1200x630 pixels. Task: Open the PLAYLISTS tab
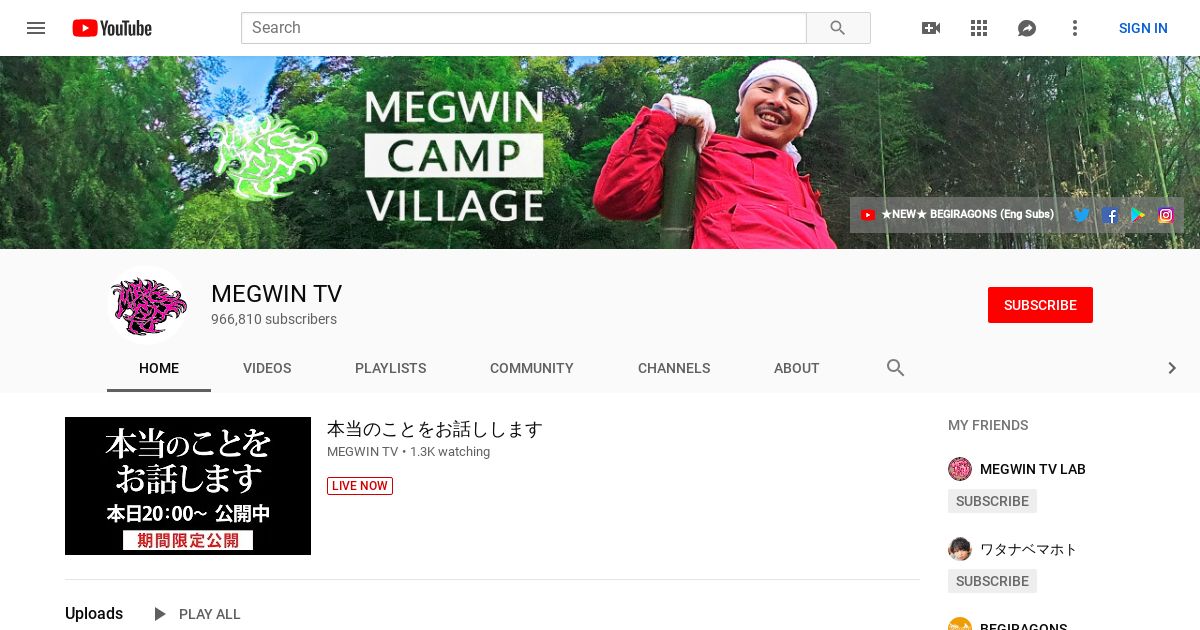(x=391, y=368)
